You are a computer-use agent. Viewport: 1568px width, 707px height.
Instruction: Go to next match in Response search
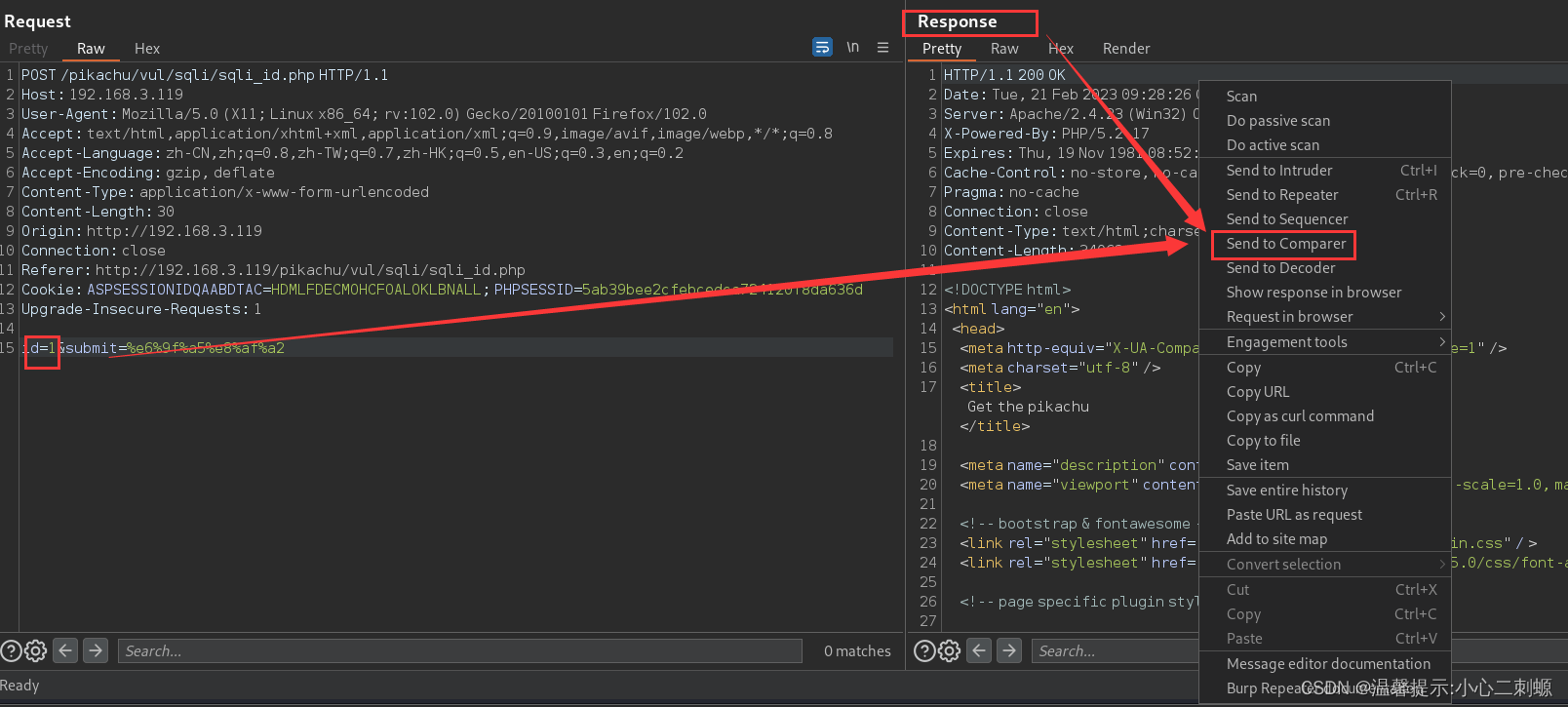click(x=1009, y=650)
